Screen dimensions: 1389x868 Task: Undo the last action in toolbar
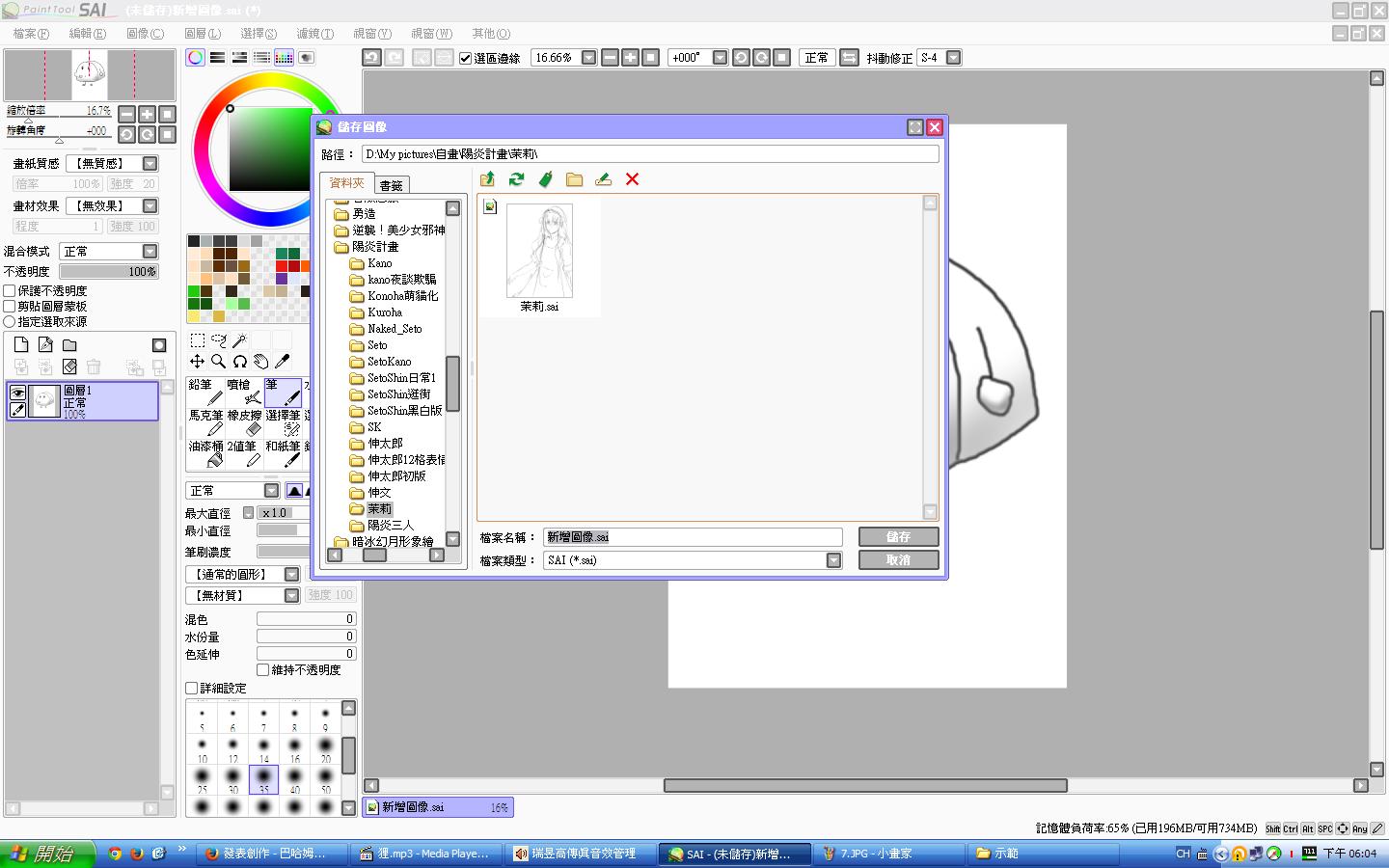(x=371, y=58)
